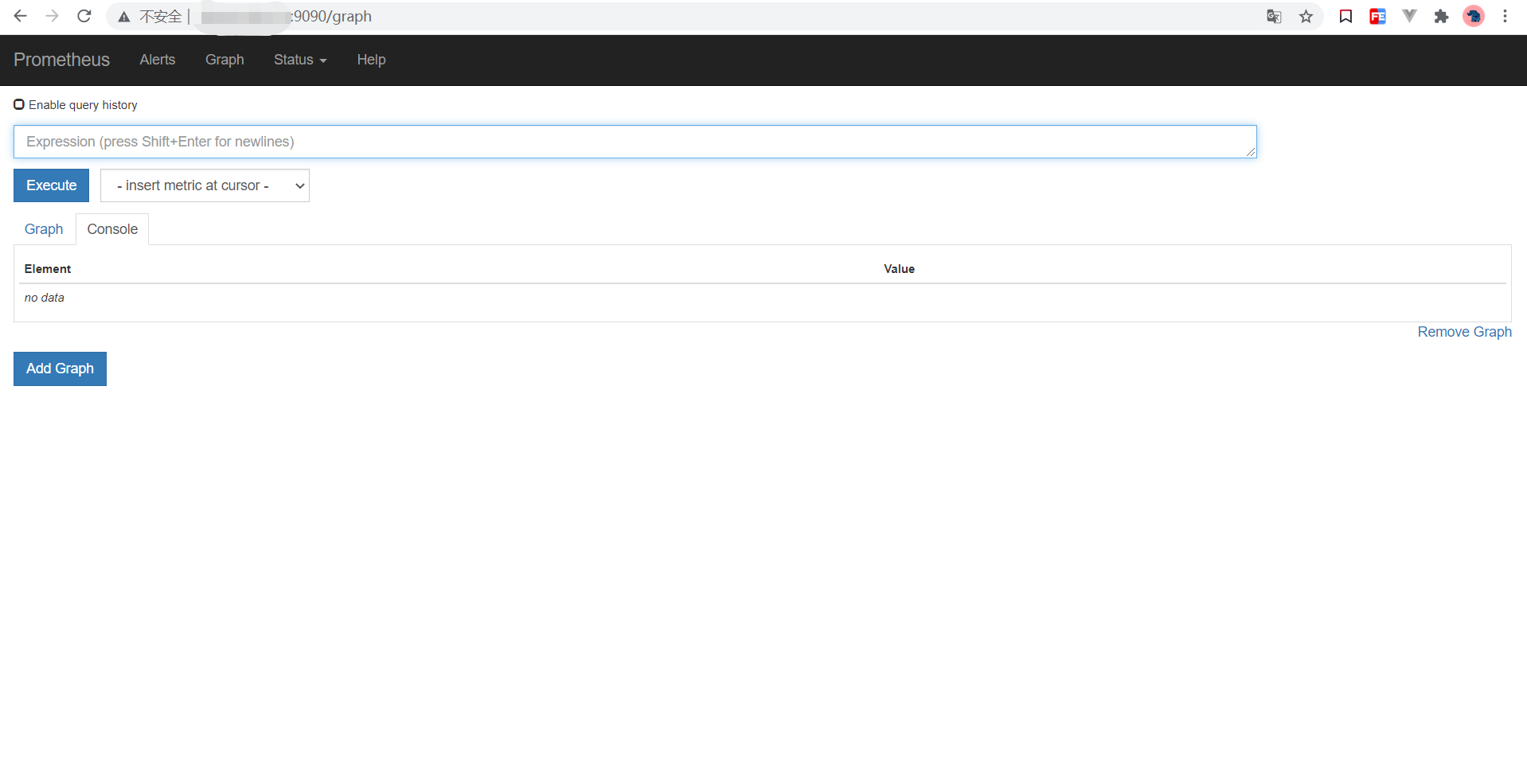Open the browser profile avatar
The width and height of the screenshot is (1527, 784).
click(1474, 16)
